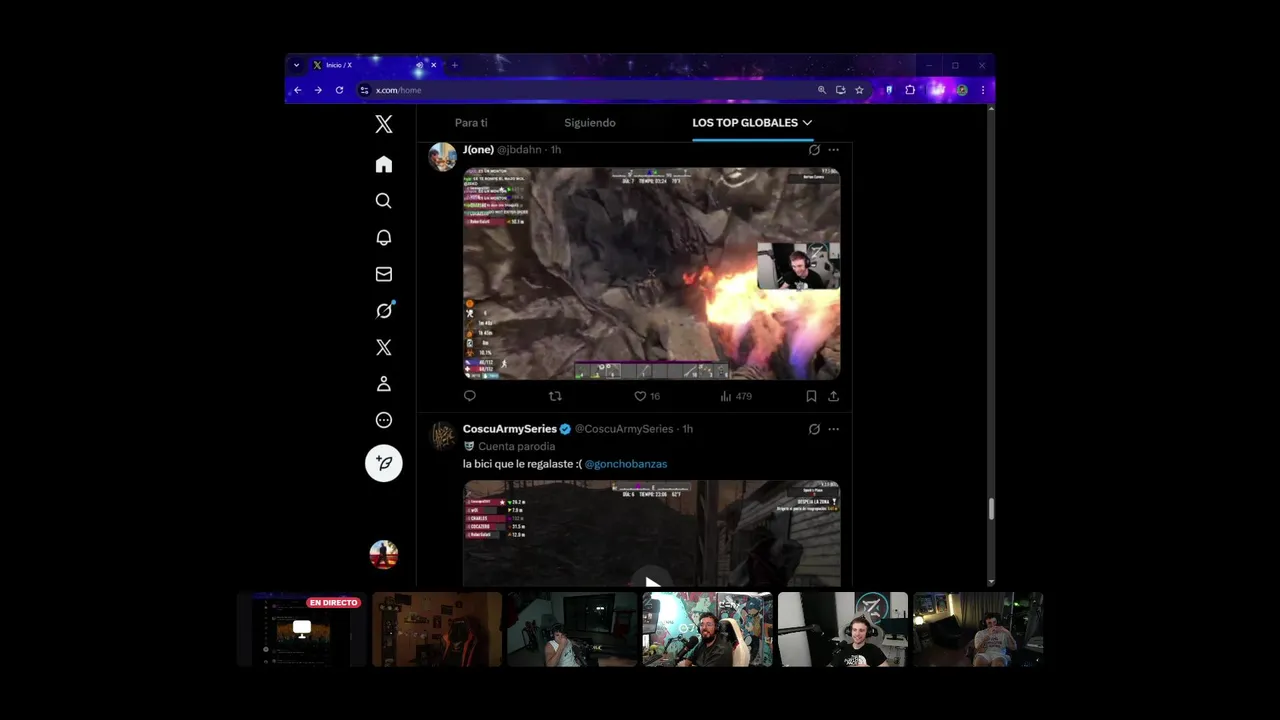Go back in the browser
This screenshot has height=720, width=1280.
297,90
